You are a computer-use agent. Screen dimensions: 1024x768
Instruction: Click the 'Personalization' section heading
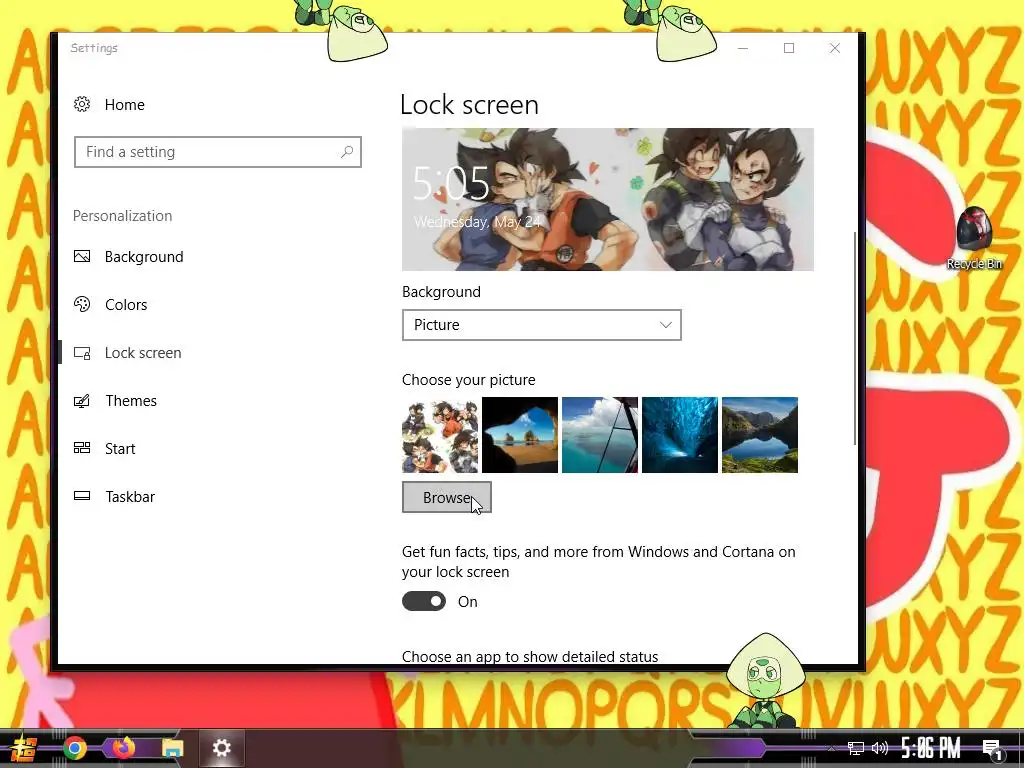pyautogui.click(x=122, y=216)
